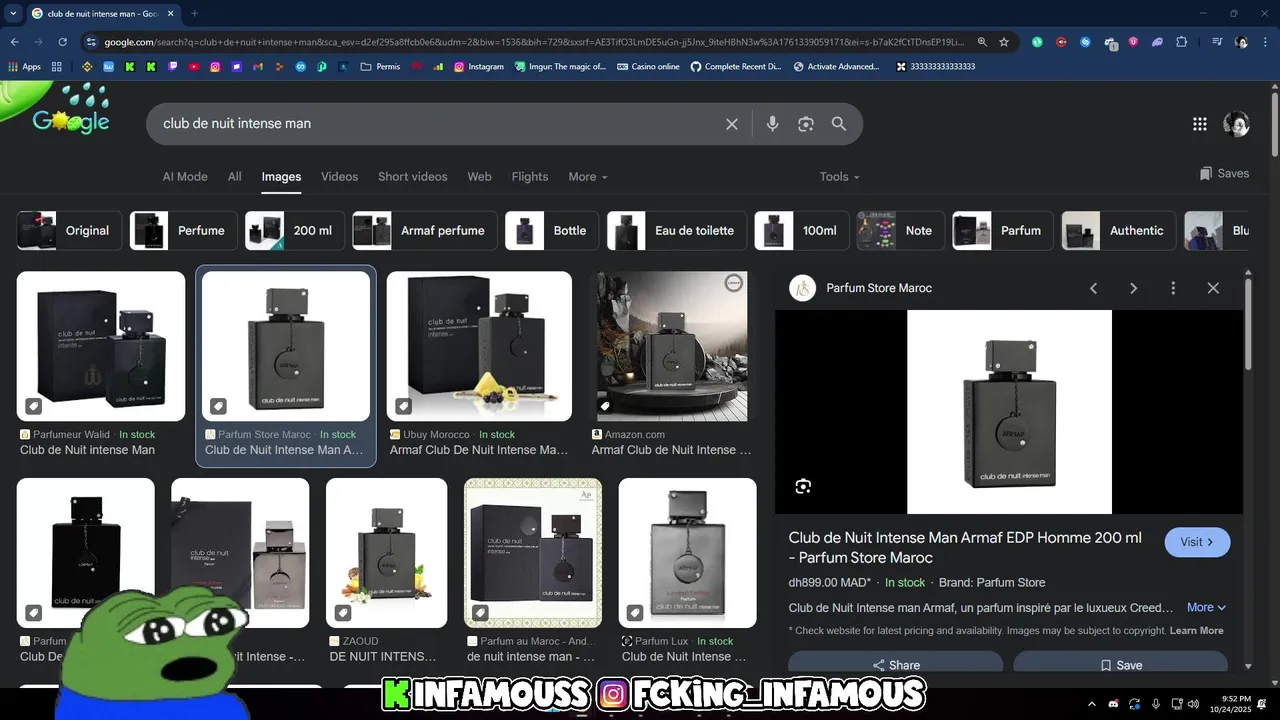Filter images by the Eau de toilette chip
1280x720 pixels.
pyautogui.click(x=677, y=230)
